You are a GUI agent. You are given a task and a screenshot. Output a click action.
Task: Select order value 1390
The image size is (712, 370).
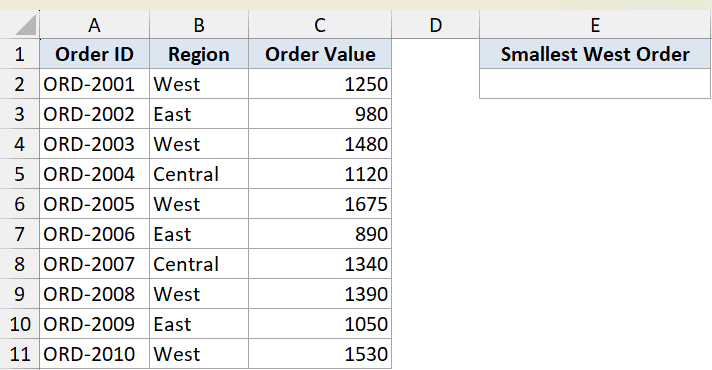point(320,294)
